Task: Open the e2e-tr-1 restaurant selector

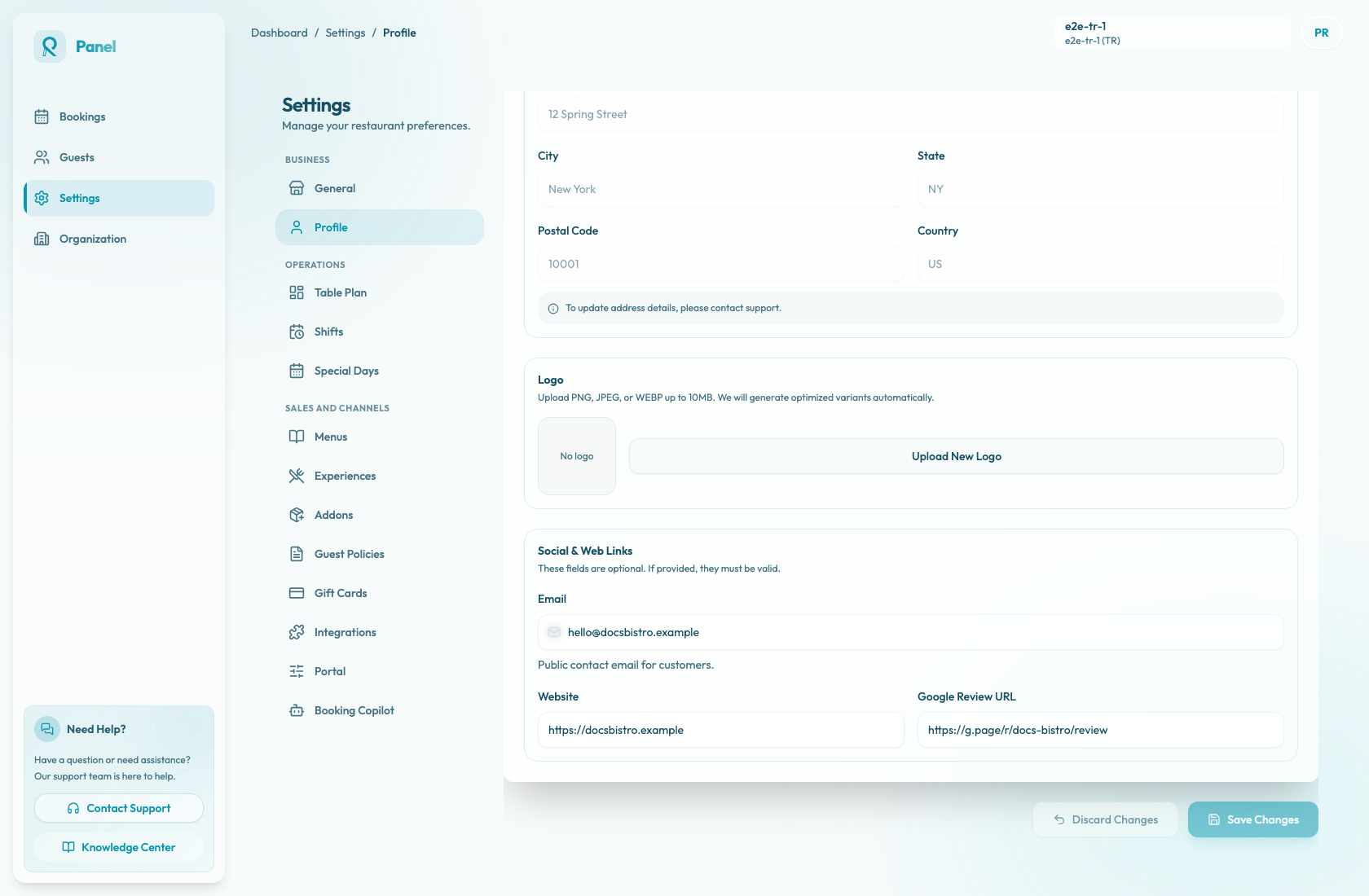Action: tap(1173, 33)
